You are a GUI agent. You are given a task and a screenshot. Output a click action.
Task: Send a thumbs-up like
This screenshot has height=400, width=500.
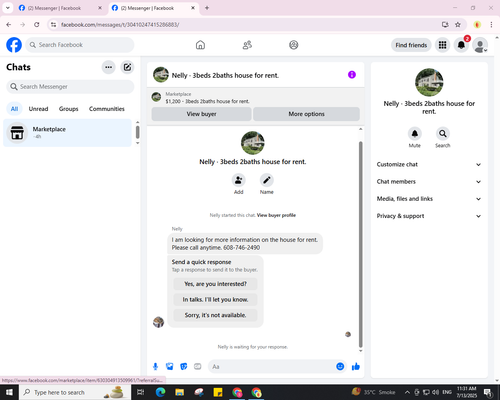(356, 367)
